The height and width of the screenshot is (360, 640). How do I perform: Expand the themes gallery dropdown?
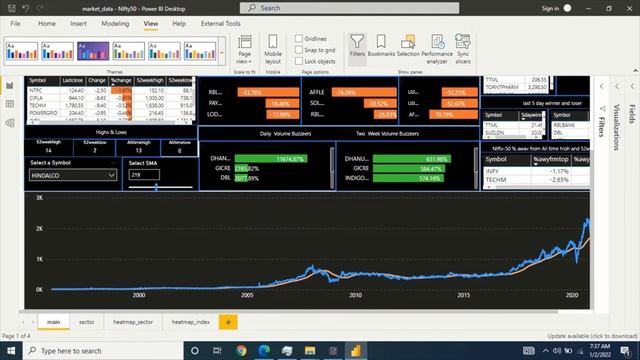[222, 52]
